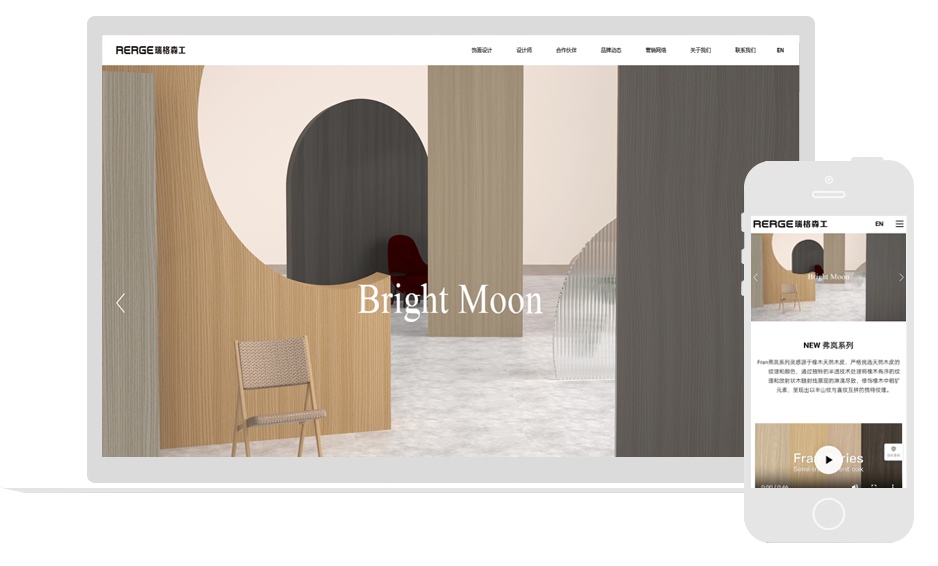
Task: Click the REARGE logo in desktop header
Action: coord(150,50)
